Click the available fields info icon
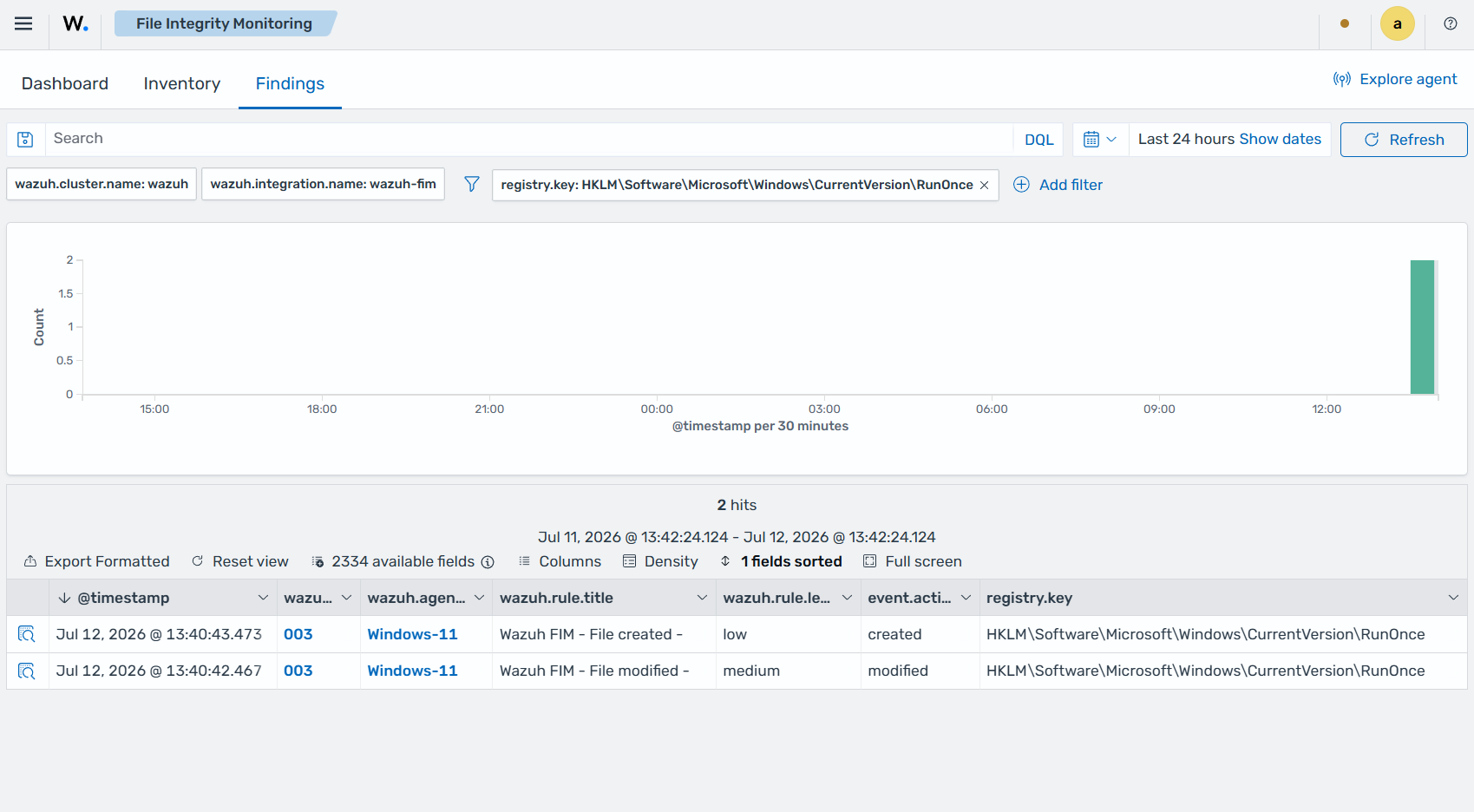 click(x=488, y=562)
